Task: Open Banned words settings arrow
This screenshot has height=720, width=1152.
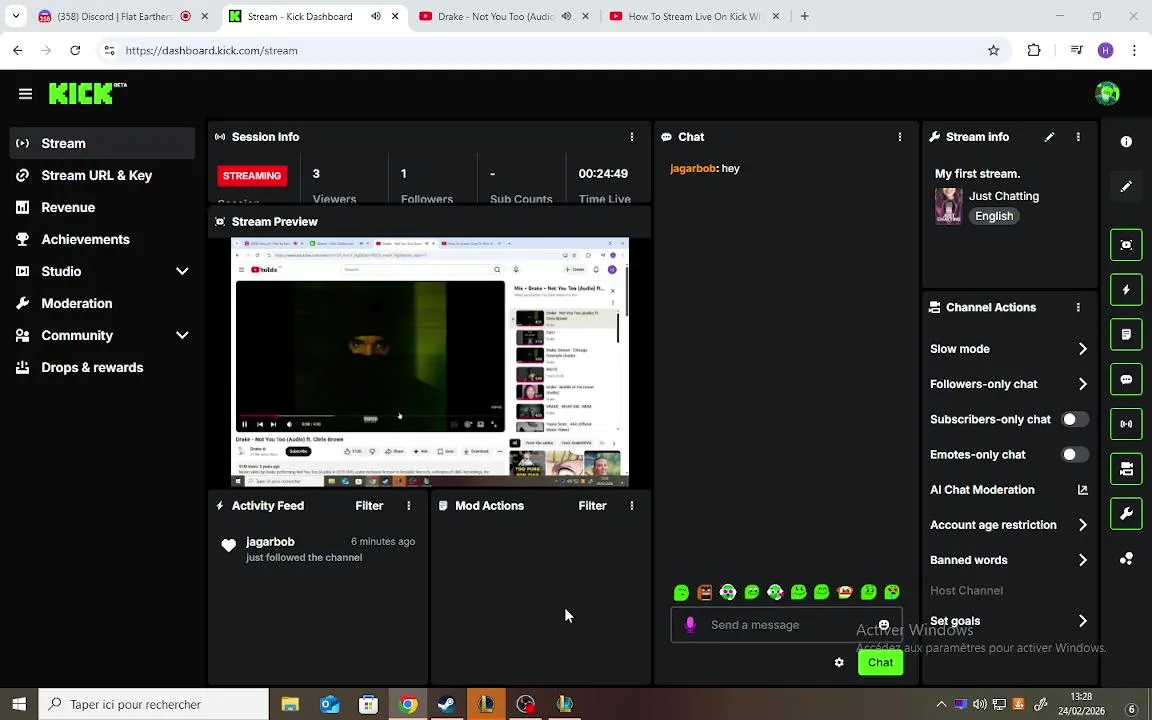Action: (x=1082, y=560)
